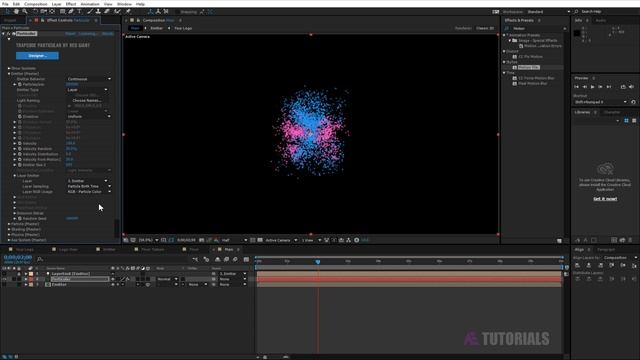The image size is (640, 360).
Task: Switch to the Audio panel tab
Action: coord(600,20)
